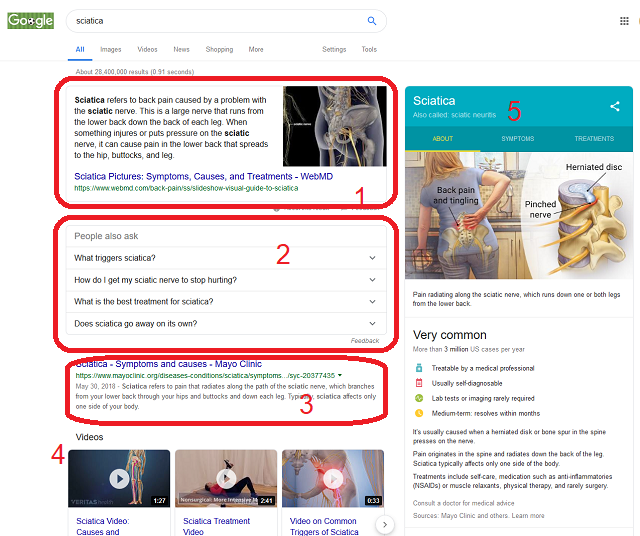
Task: Play Video on Common Triggers of Sciatica
Action: pyautogui.click(x=333, y=478)
